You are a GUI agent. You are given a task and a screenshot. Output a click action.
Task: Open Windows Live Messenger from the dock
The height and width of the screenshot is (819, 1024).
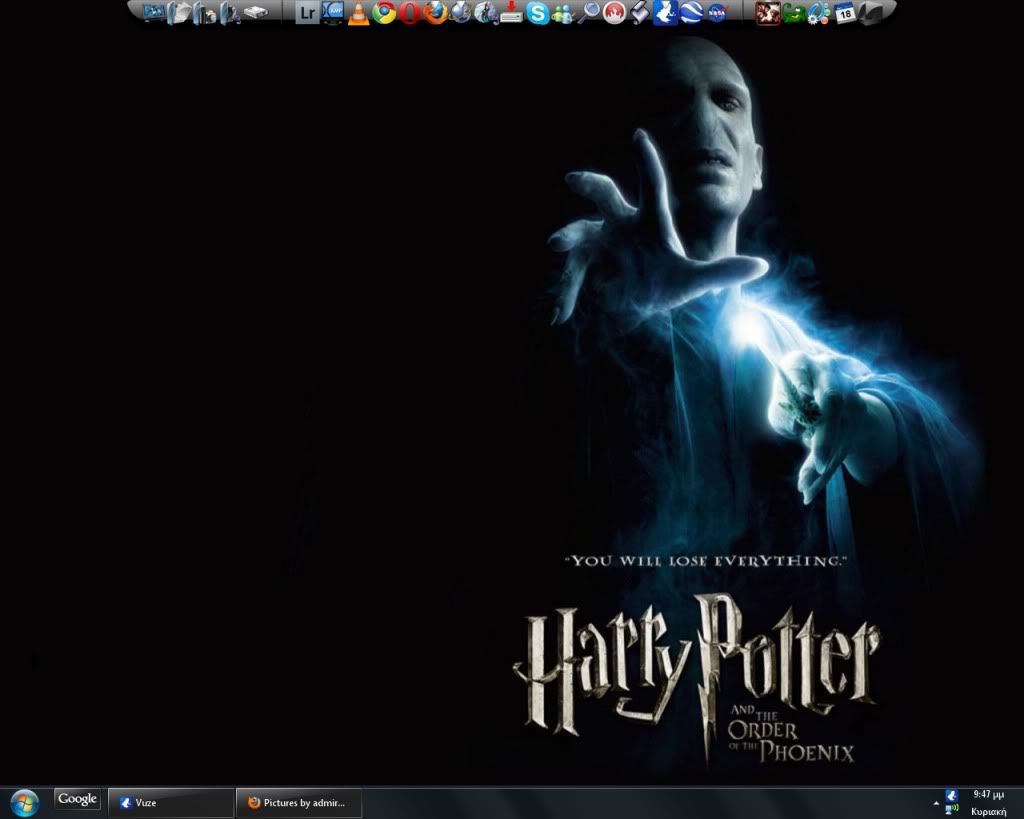pyautogui.click(x=562, y=13)
